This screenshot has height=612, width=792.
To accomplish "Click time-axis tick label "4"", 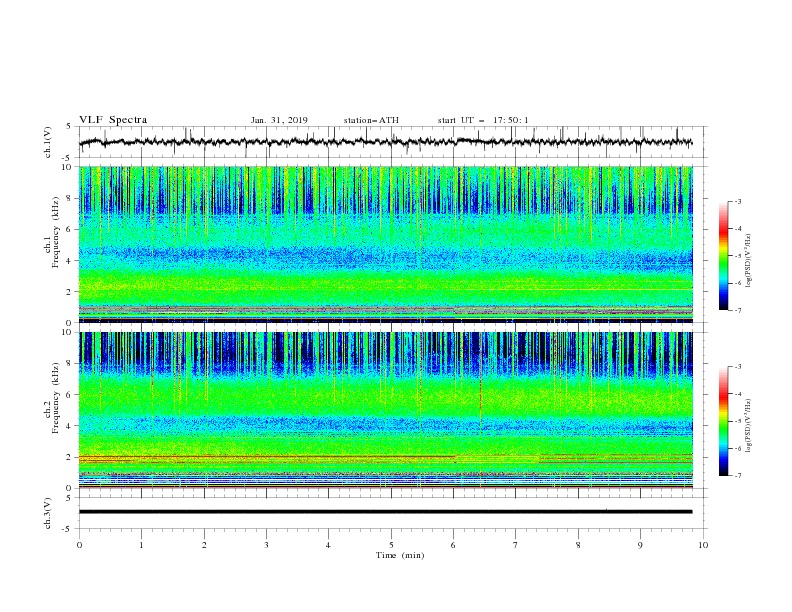I will click(328, 545).
